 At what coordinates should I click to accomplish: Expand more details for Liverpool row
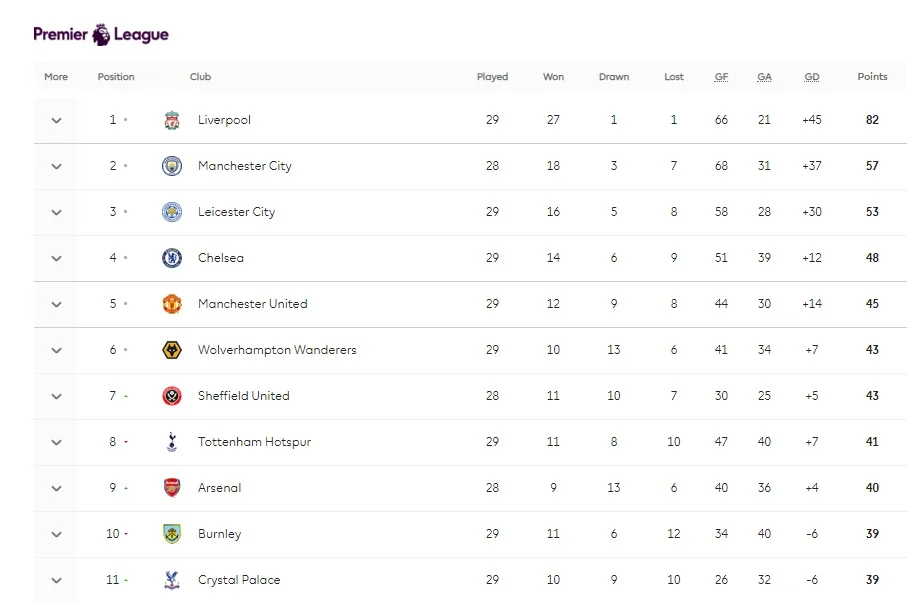point(56,120)
